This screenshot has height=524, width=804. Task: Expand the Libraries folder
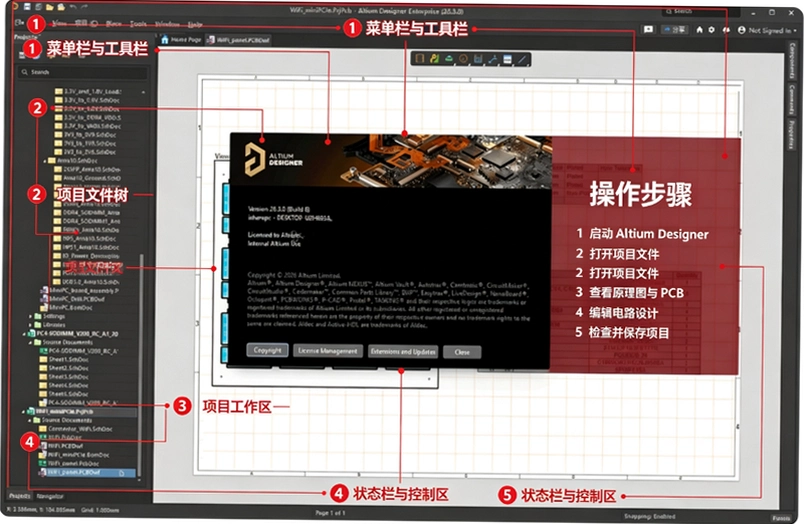30,325
